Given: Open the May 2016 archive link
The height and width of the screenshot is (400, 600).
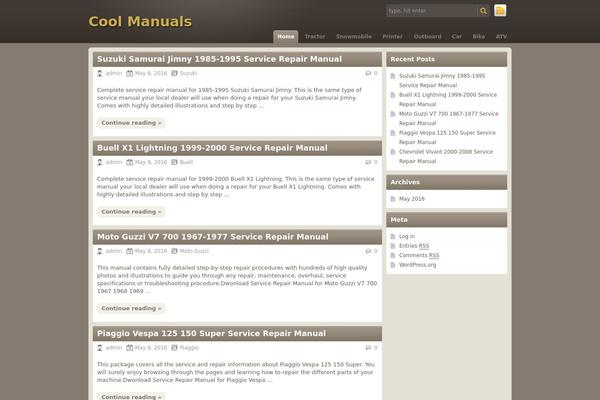Looking at the screenshot, I should (x=412, y=199).
